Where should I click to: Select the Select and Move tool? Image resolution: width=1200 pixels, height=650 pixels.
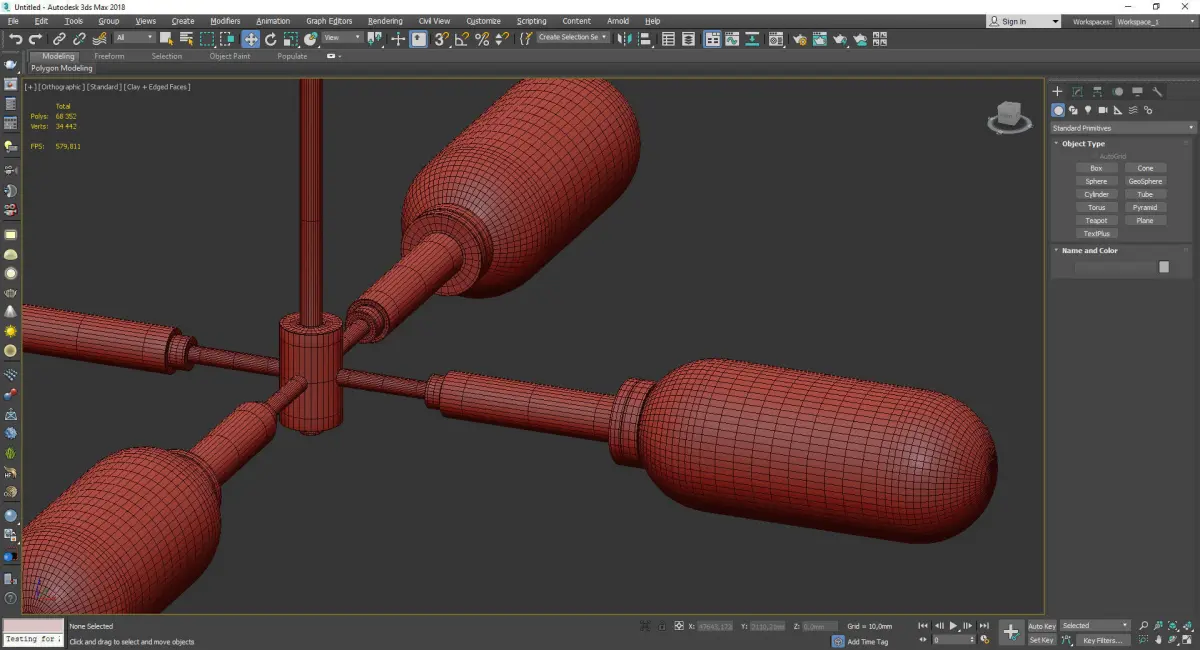point(250,39)
